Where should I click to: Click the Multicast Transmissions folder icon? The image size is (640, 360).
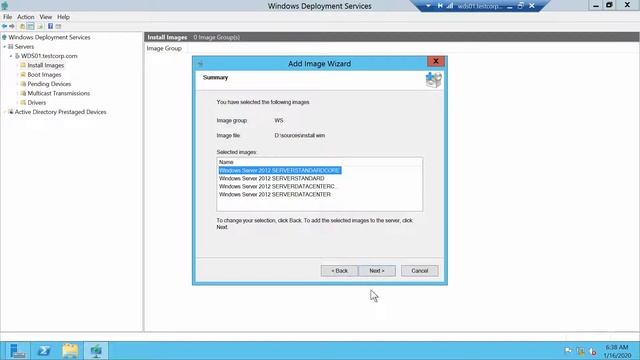click(23, 93)
